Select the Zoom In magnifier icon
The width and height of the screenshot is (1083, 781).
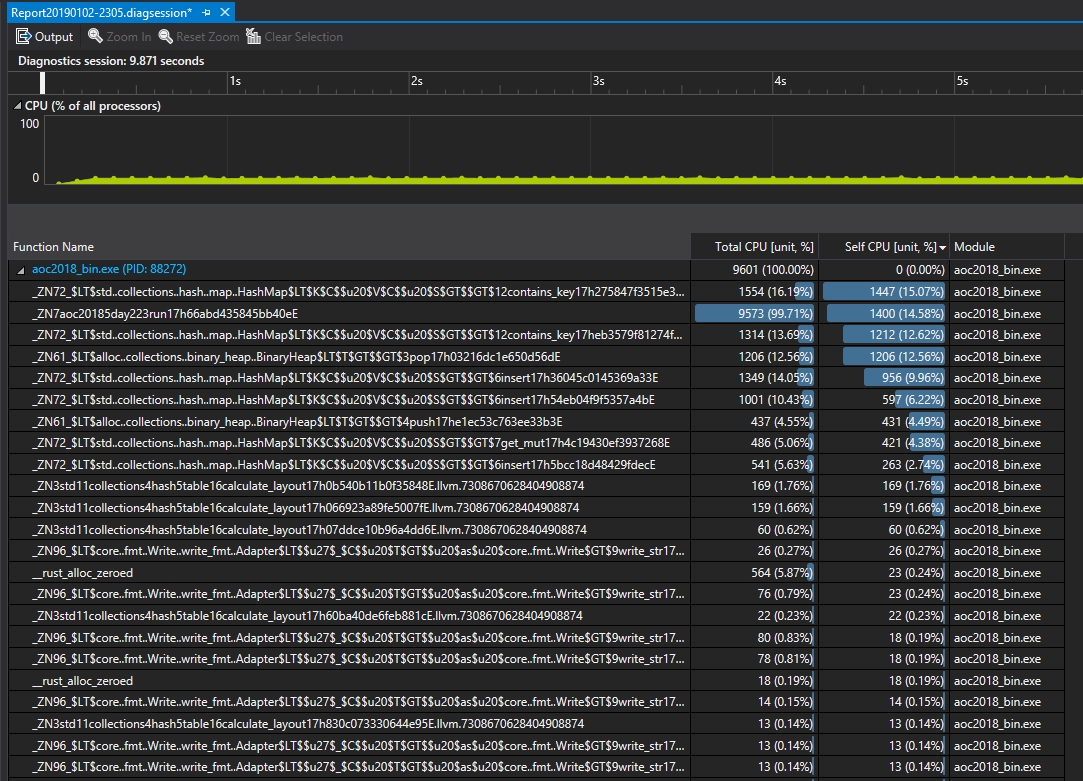[x=96, y=36]
